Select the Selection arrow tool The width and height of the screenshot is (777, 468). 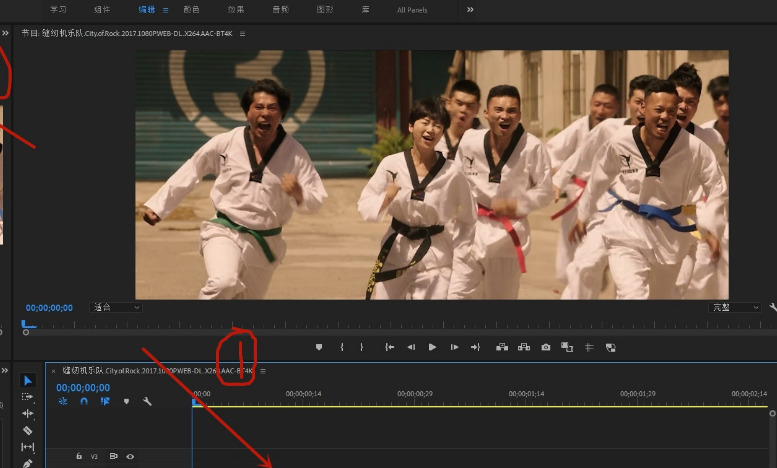coord(28,380)
